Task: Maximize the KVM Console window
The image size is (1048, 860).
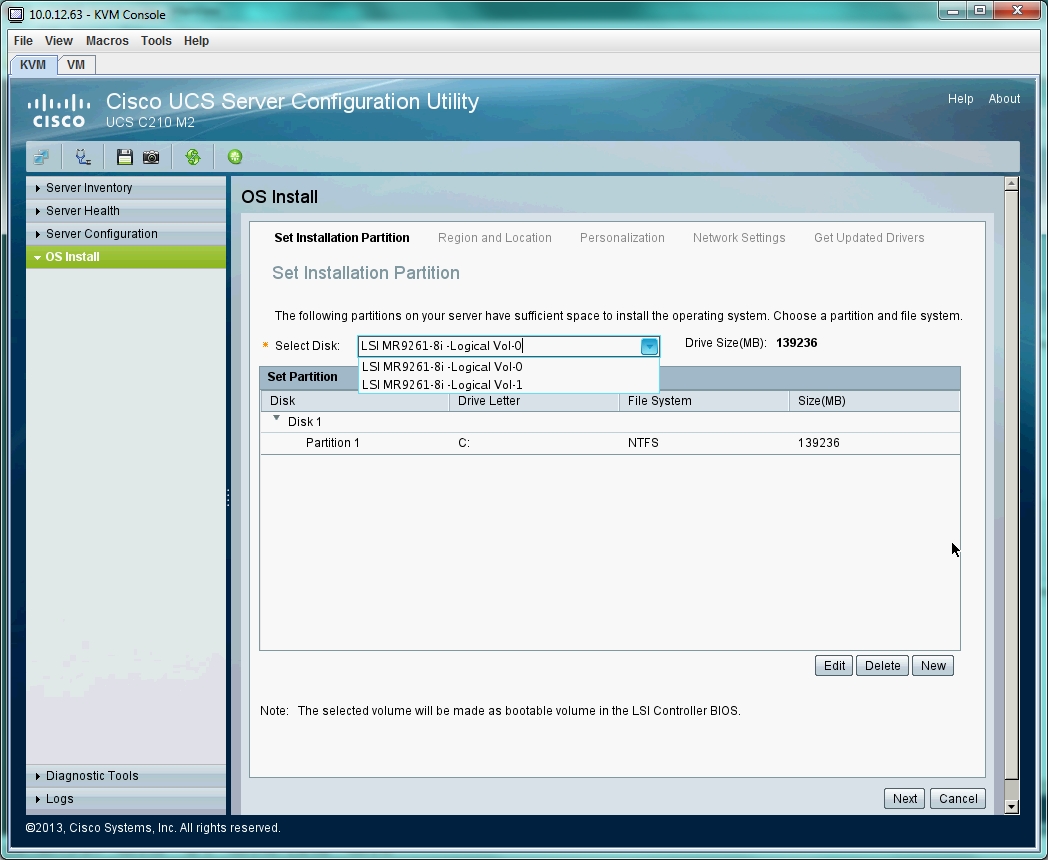Action: coord(980,11)
